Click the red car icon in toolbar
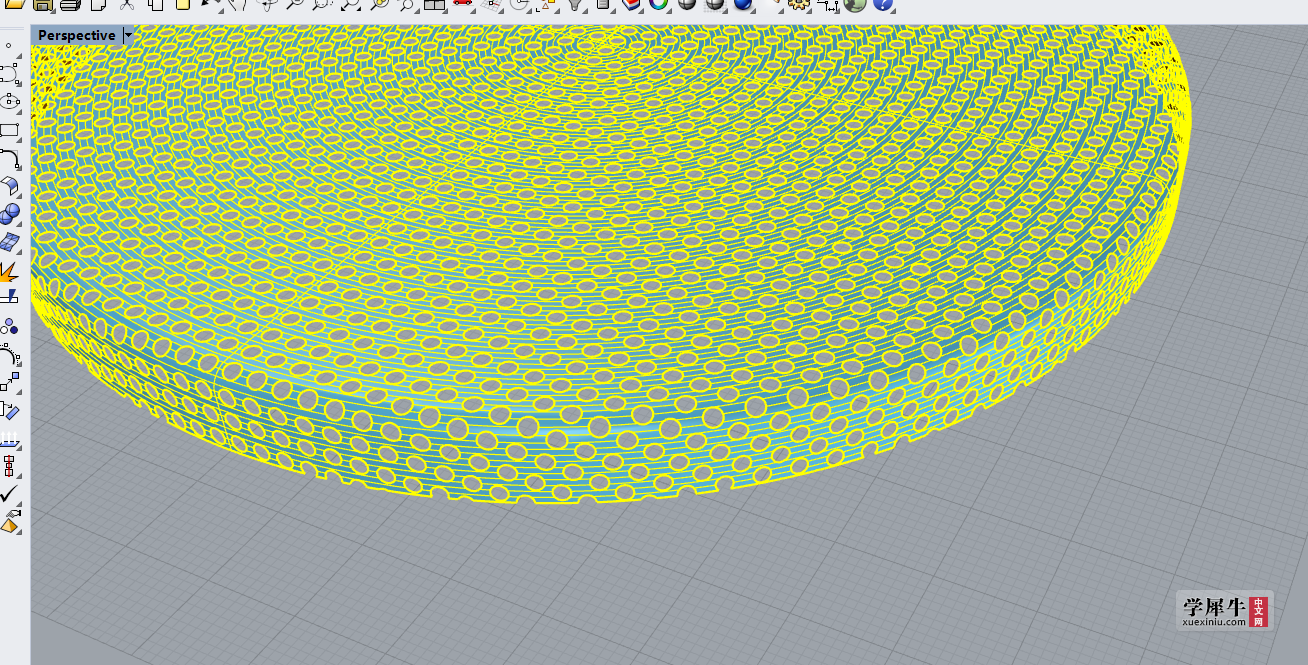Screen dimensions: 1308x665 [462, 4]
